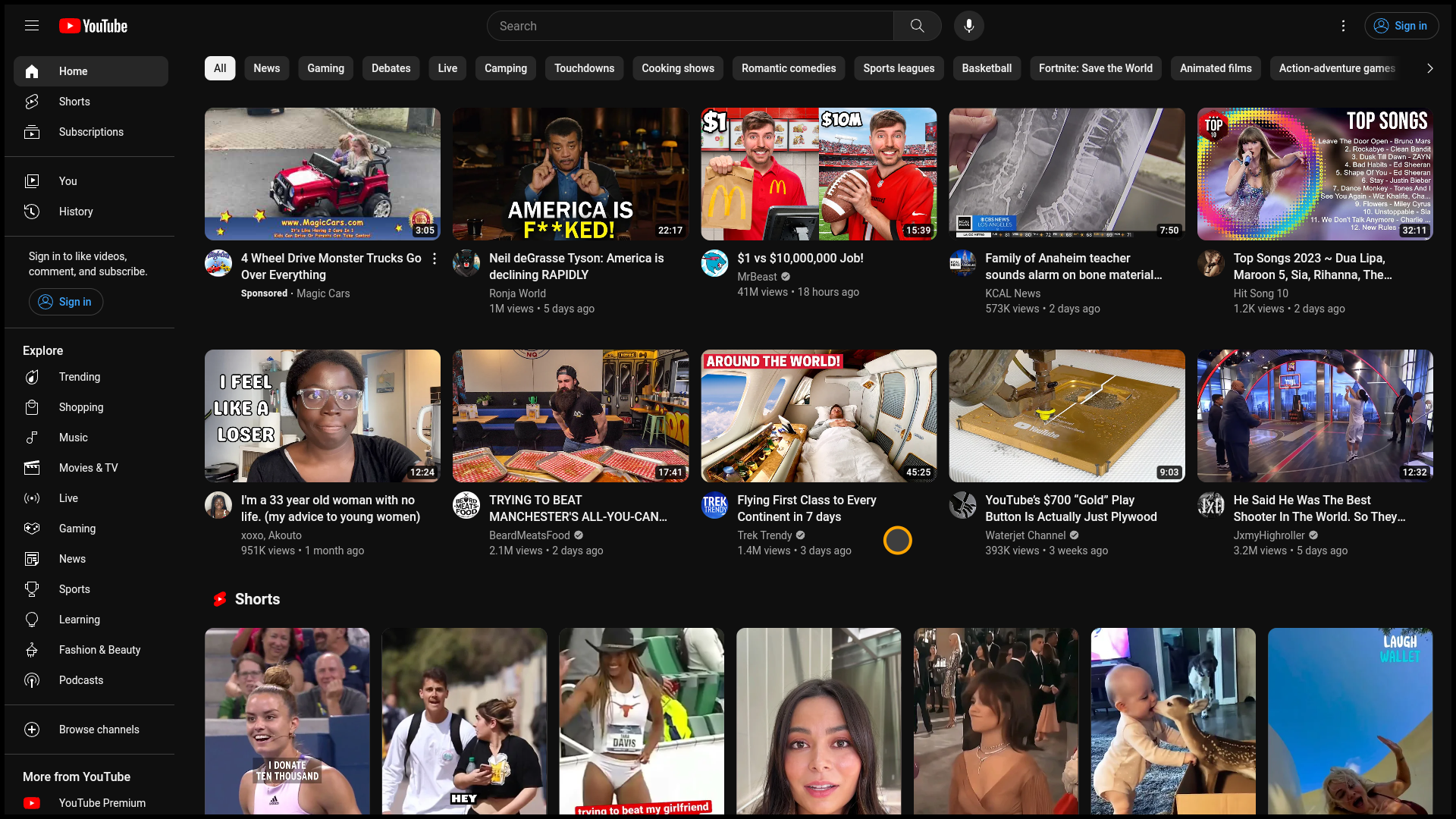Select the Camping chip
This screenshot has width=1456, height=819.
(506, 68)
